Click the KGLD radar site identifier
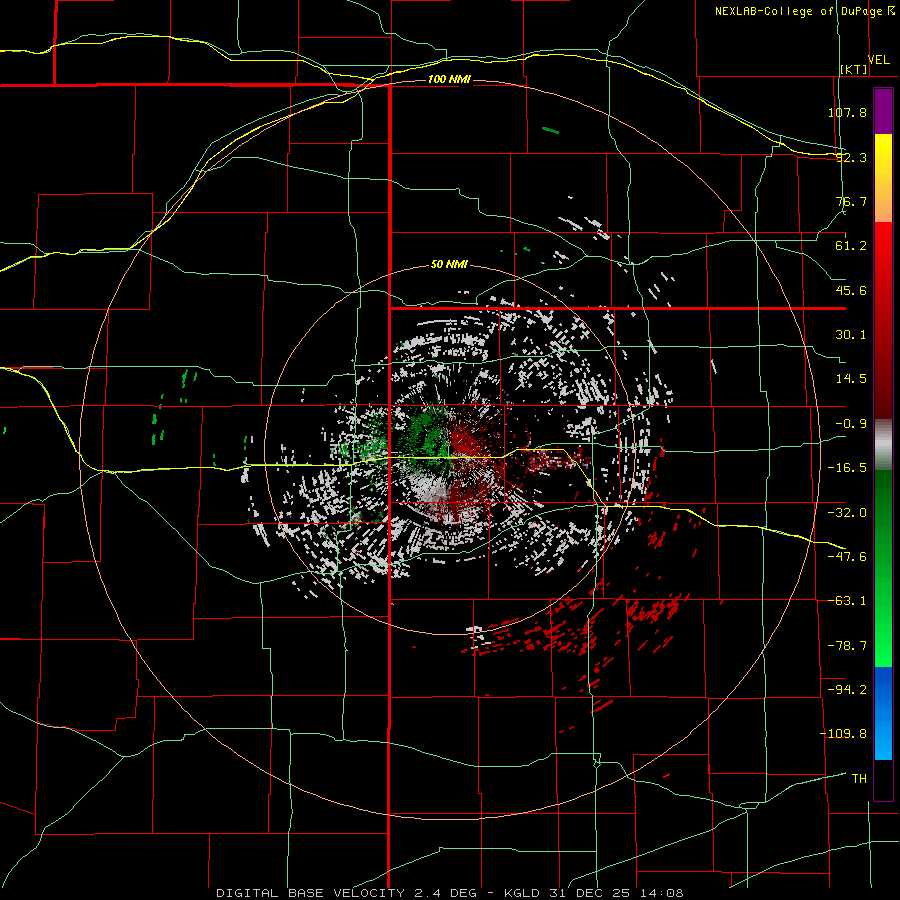This screenshot has width=900, height=900. click(x=523, y=893)
